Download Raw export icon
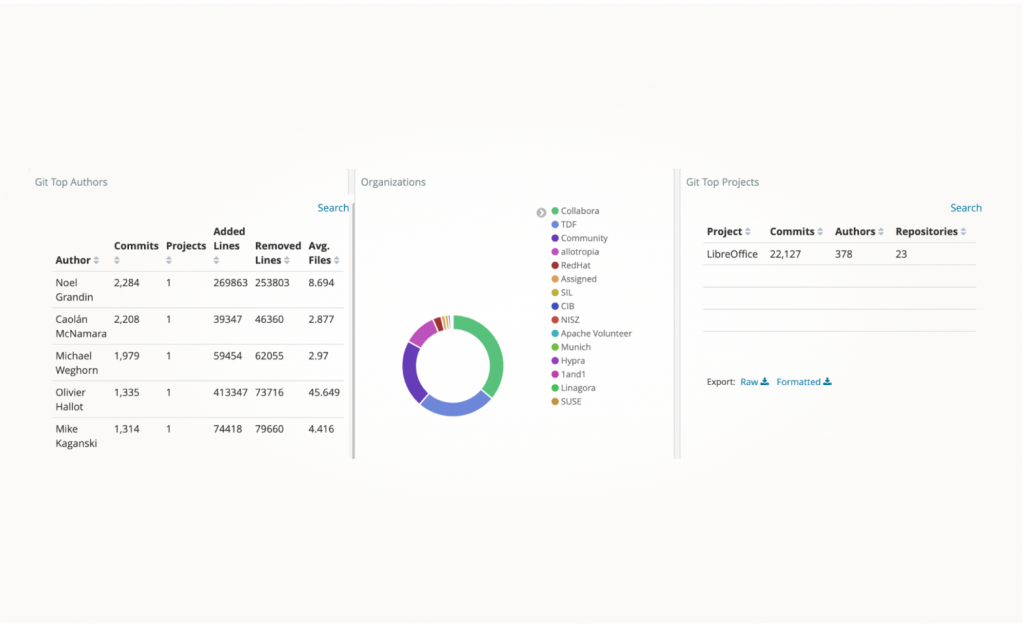Screen dimensions: 1024x624 [765, 382]
